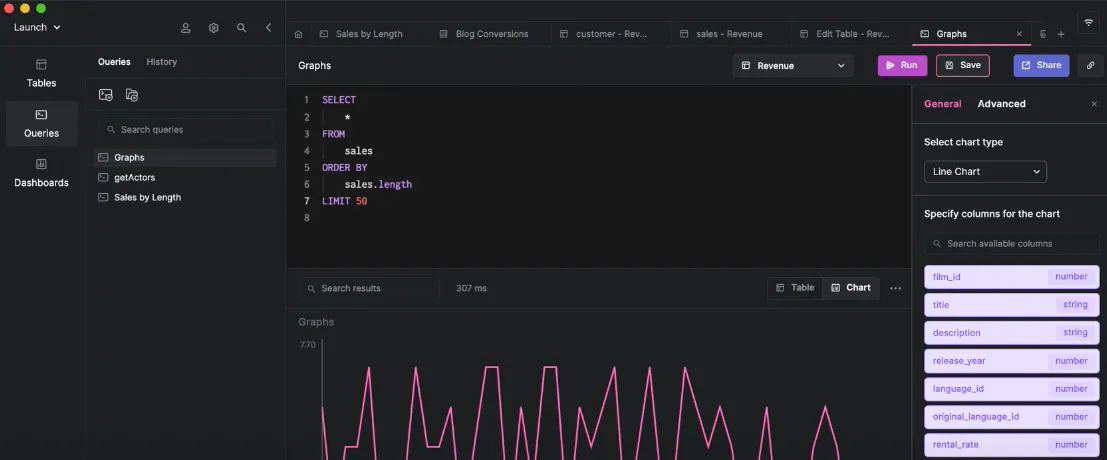Run the query
Viewport: 1107px width, 460px height.
coord(901,65)
